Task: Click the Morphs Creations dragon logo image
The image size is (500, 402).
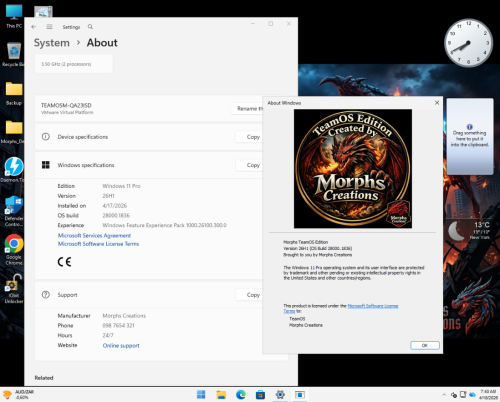Action: tap(353, 169)
